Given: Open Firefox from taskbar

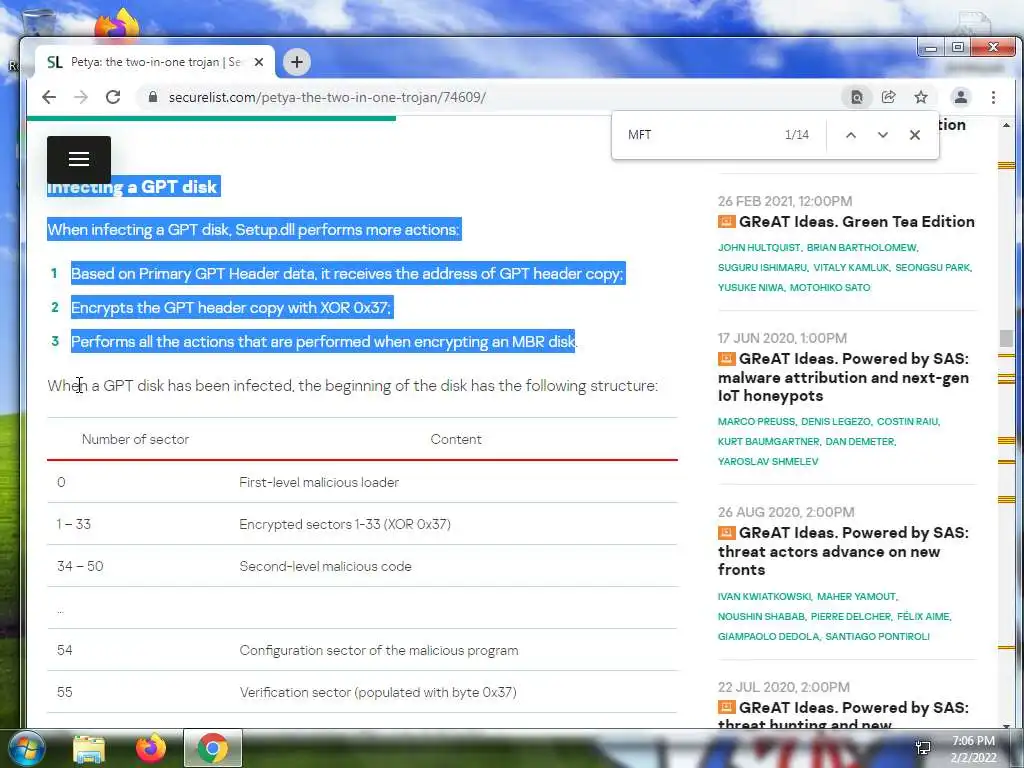Looking at the screenshot, I should click(151, 748).
